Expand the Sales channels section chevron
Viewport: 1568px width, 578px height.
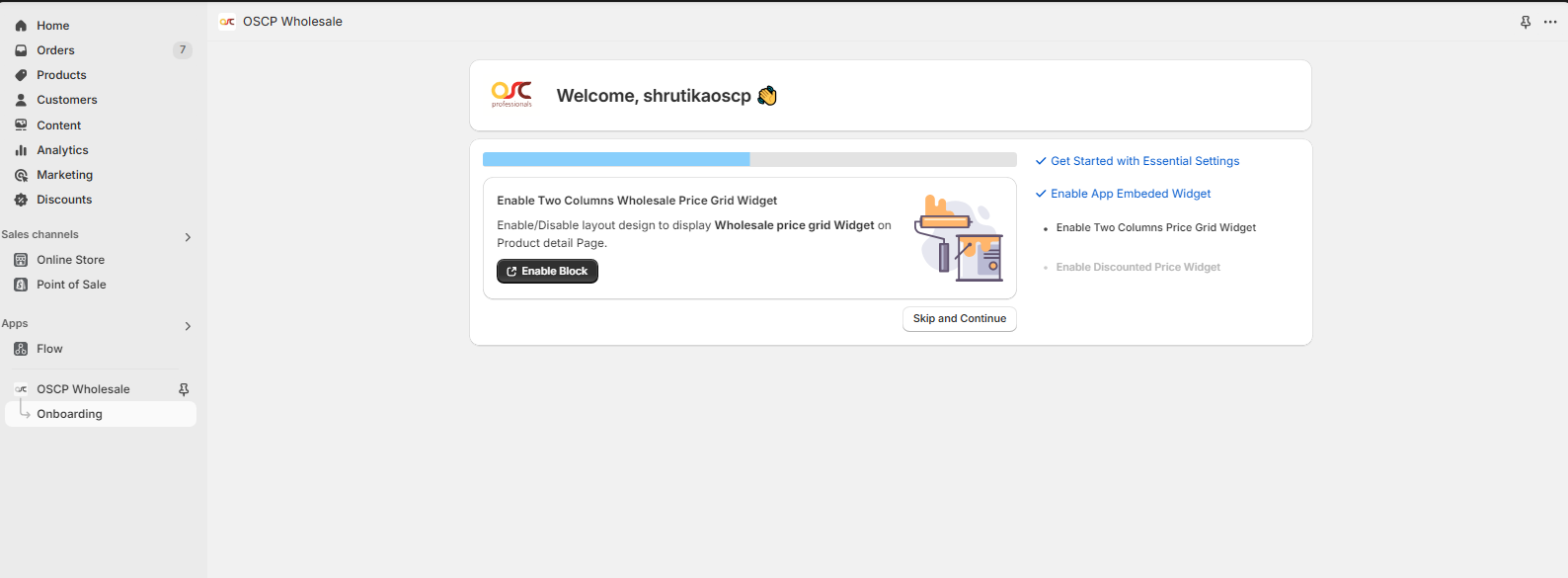[x=188, y=237]
